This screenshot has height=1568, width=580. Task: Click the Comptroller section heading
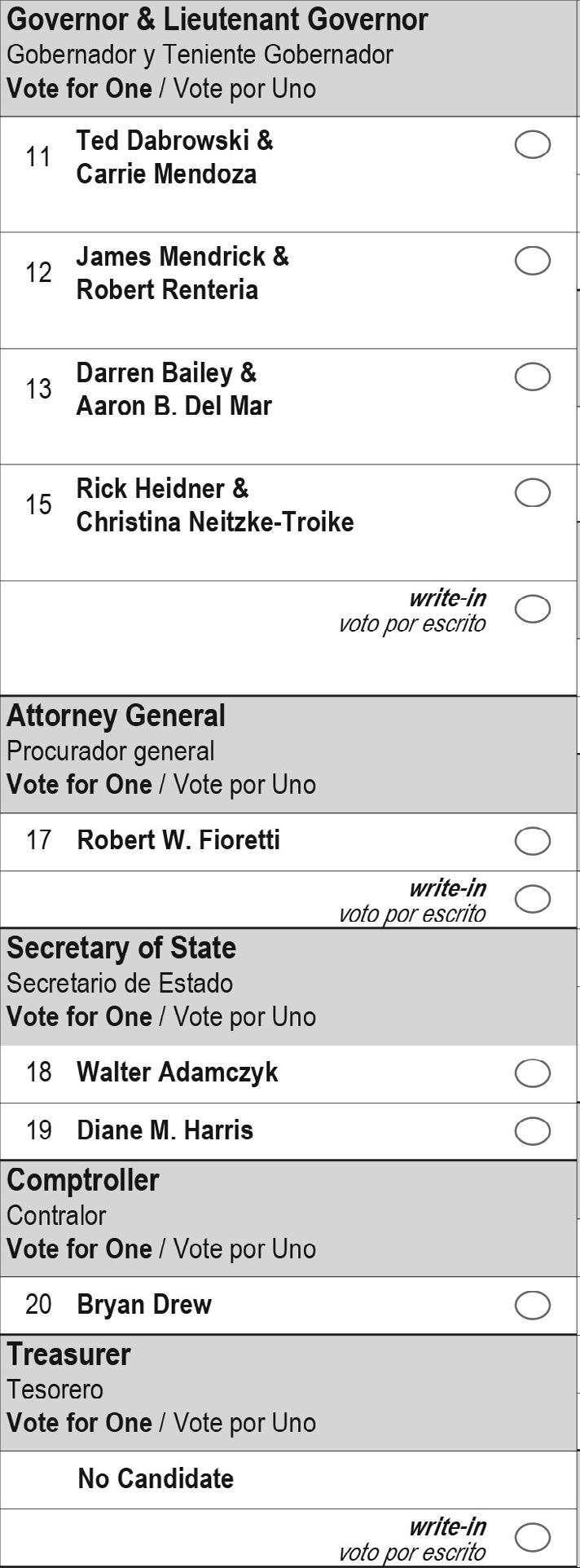(x=82, y=1180)
